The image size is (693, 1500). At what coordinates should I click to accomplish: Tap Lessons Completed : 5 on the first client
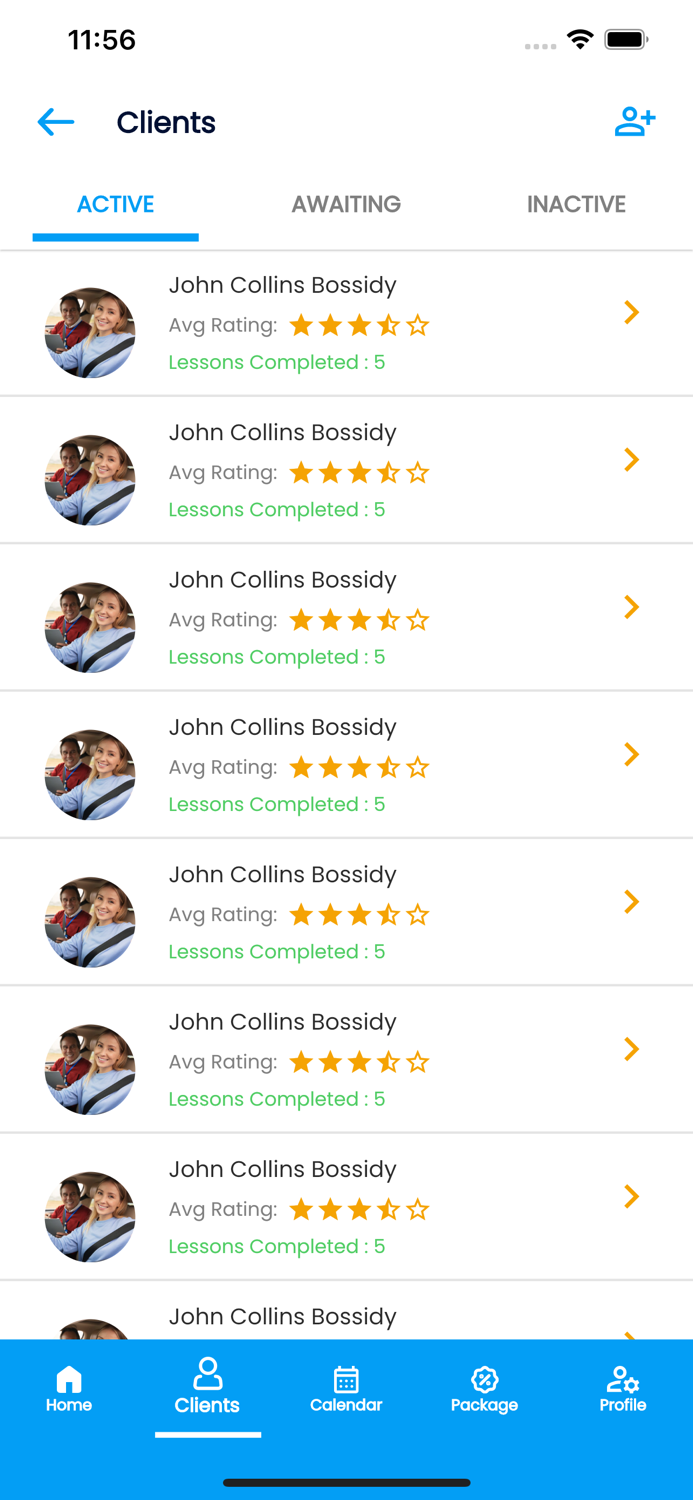pyautogui.click(x=277, y=362)
